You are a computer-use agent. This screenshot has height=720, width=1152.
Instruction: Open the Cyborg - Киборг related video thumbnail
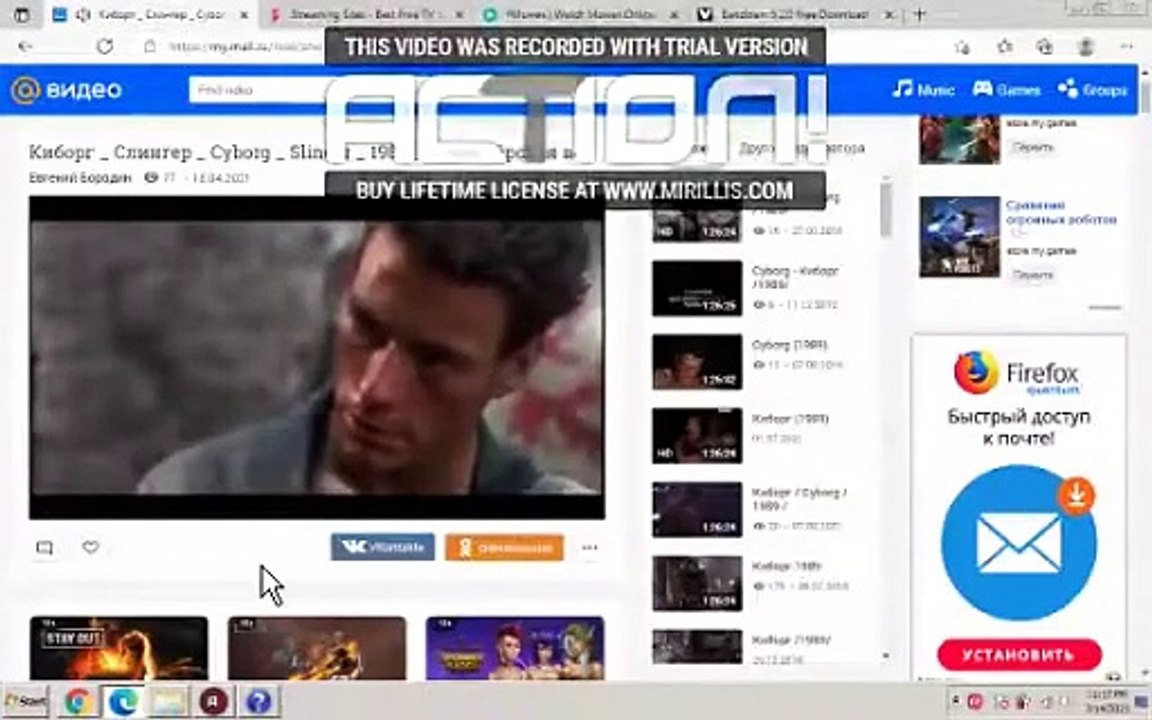(x=696, y=288)
